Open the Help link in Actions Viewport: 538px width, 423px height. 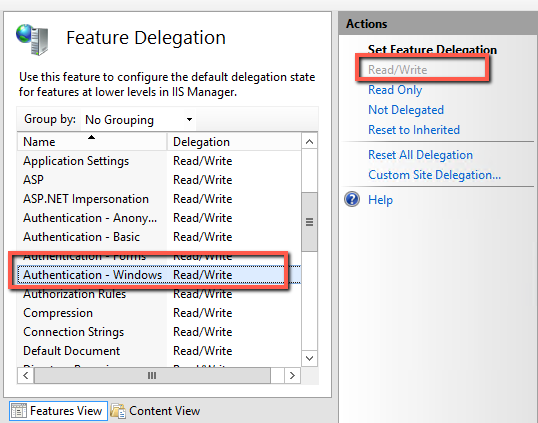click(x=380, y=200)
